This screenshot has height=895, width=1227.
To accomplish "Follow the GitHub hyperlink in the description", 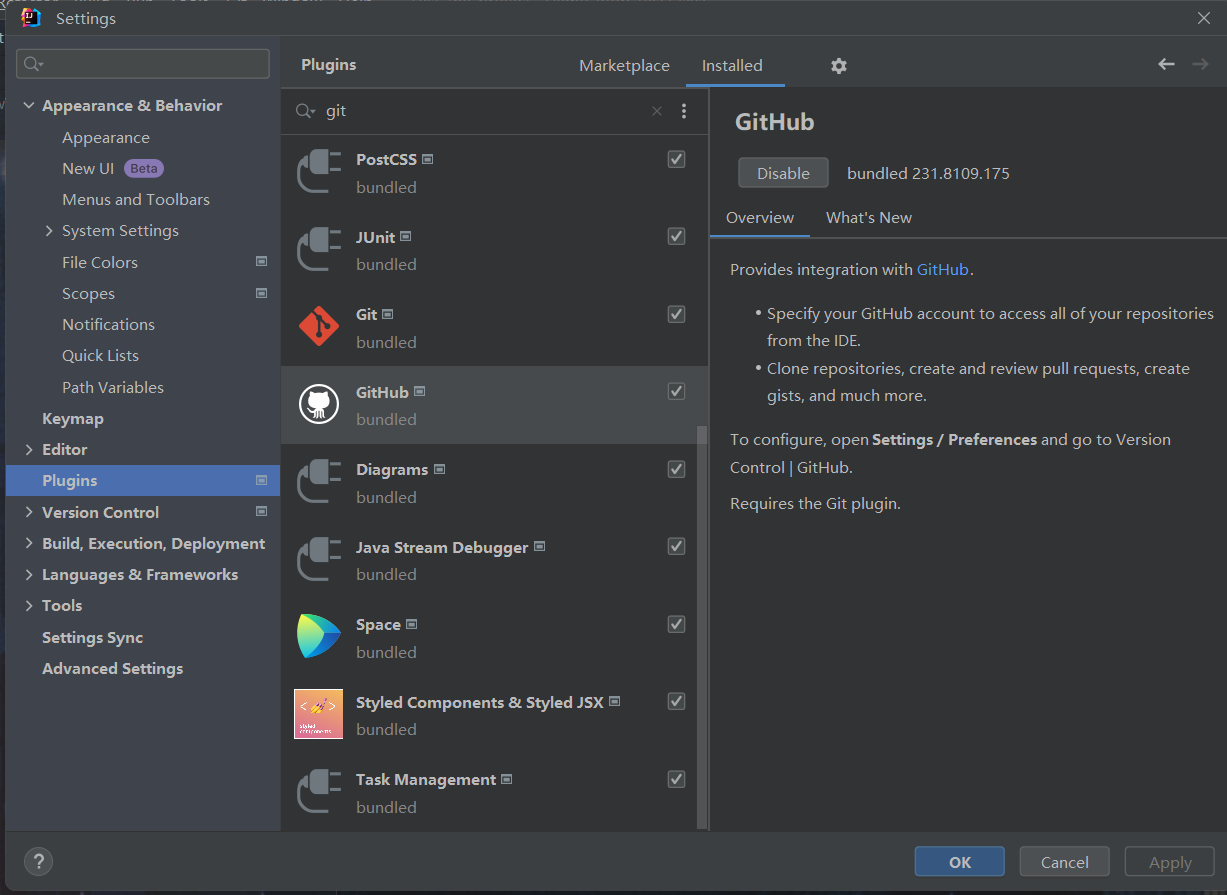I will (x=942, y=270).
